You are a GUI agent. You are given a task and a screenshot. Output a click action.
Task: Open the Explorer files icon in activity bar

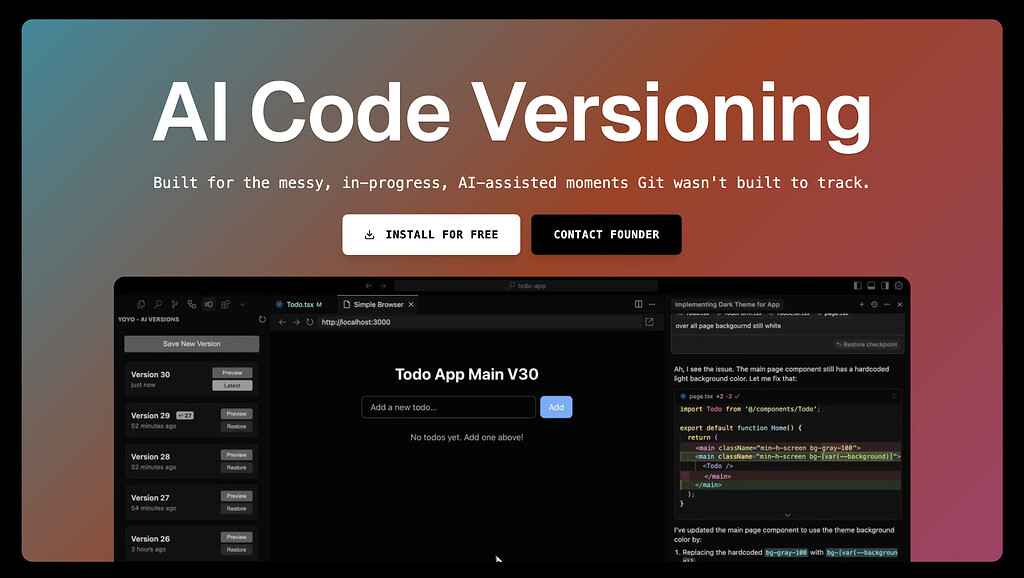tap(140, 304)
